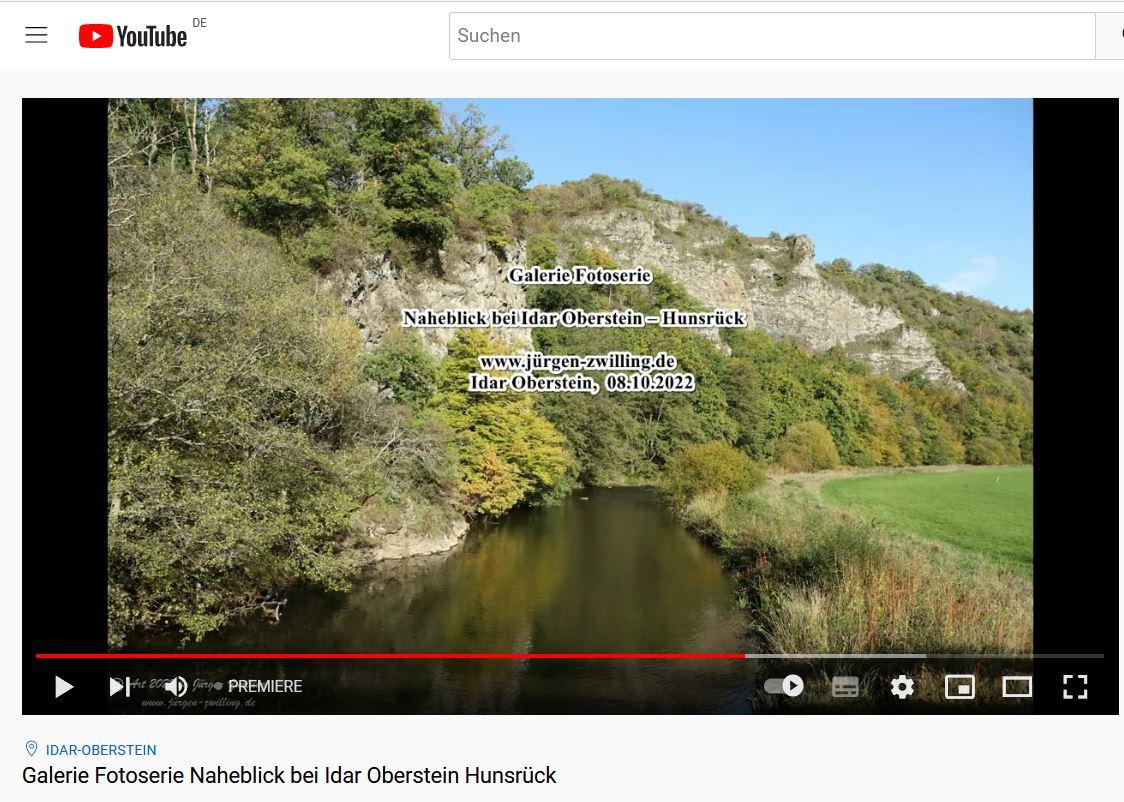Screen dimensions: 1124x802
Task: Activate miniplayer mode
Action: point(959,687)
